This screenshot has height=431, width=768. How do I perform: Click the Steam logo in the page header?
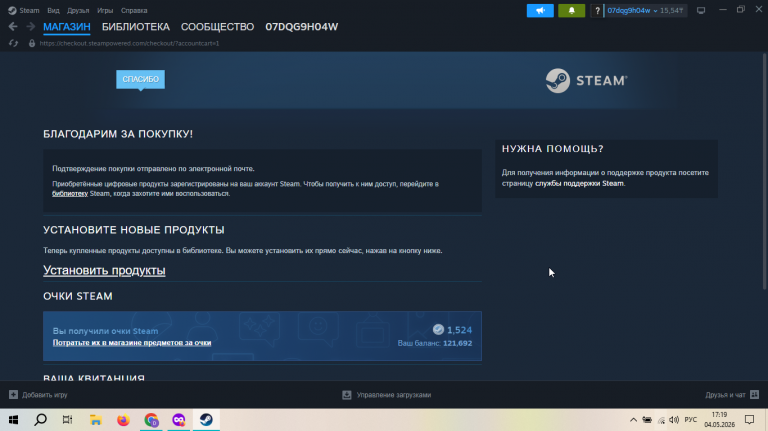click(586, 80)
